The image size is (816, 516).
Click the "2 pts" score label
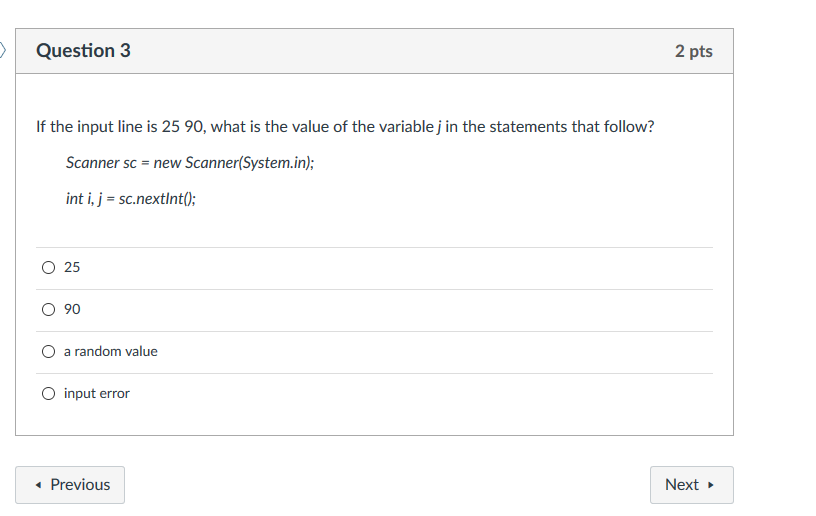693,51
